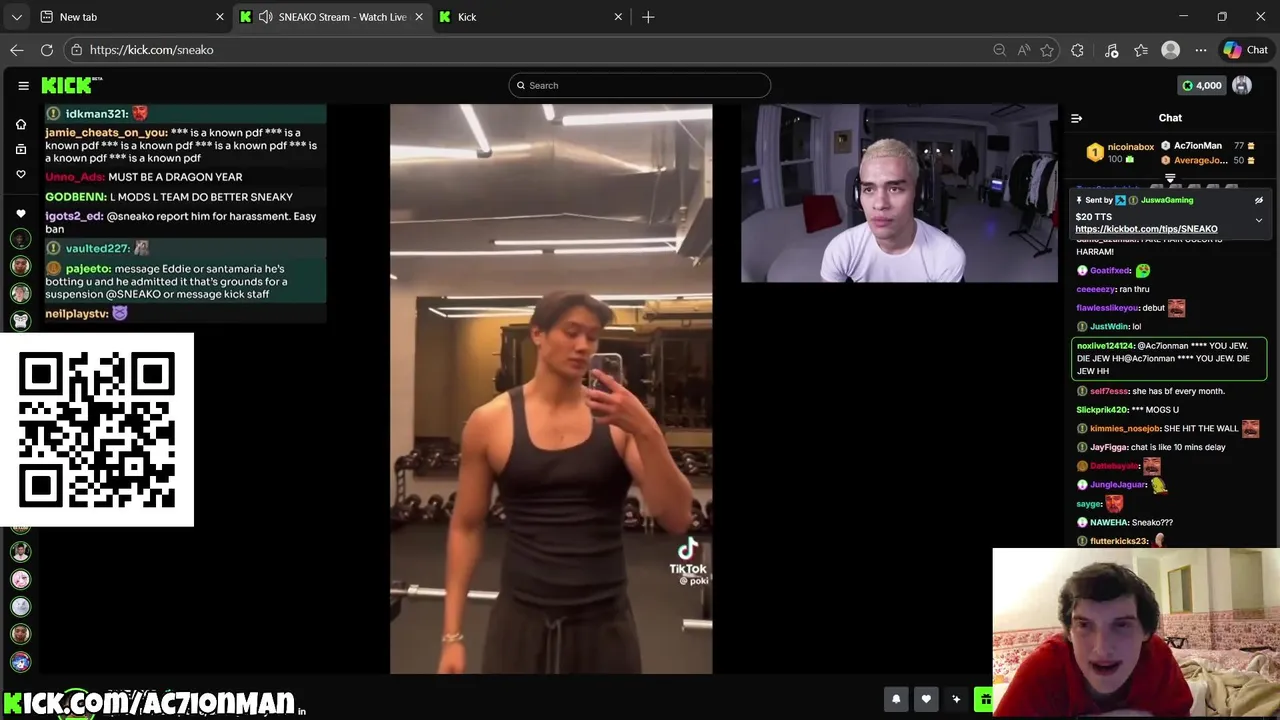Mute the SNEAKO Stream tab audio icon
1280x720 pixels.
coord(265,17)
